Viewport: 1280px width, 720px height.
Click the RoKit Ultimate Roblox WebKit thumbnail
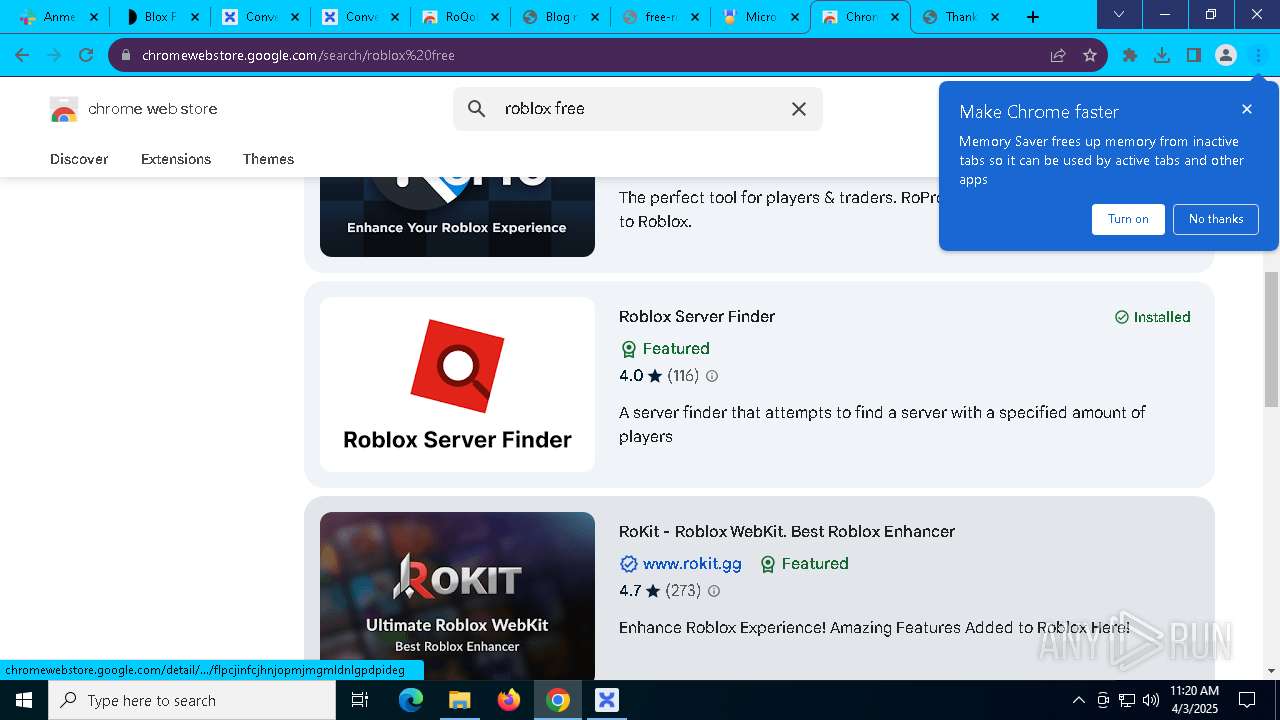point(457,596)
